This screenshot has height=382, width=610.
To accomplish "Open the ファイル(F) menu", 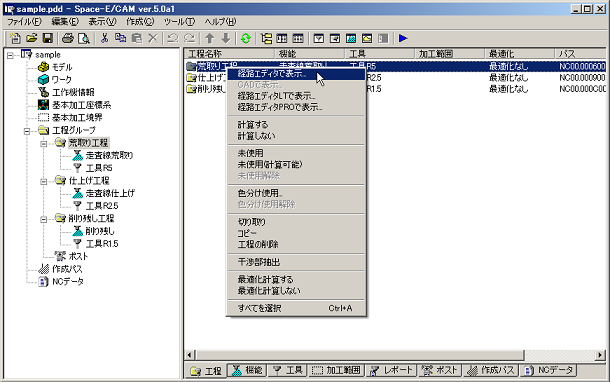I will (24, 22).
